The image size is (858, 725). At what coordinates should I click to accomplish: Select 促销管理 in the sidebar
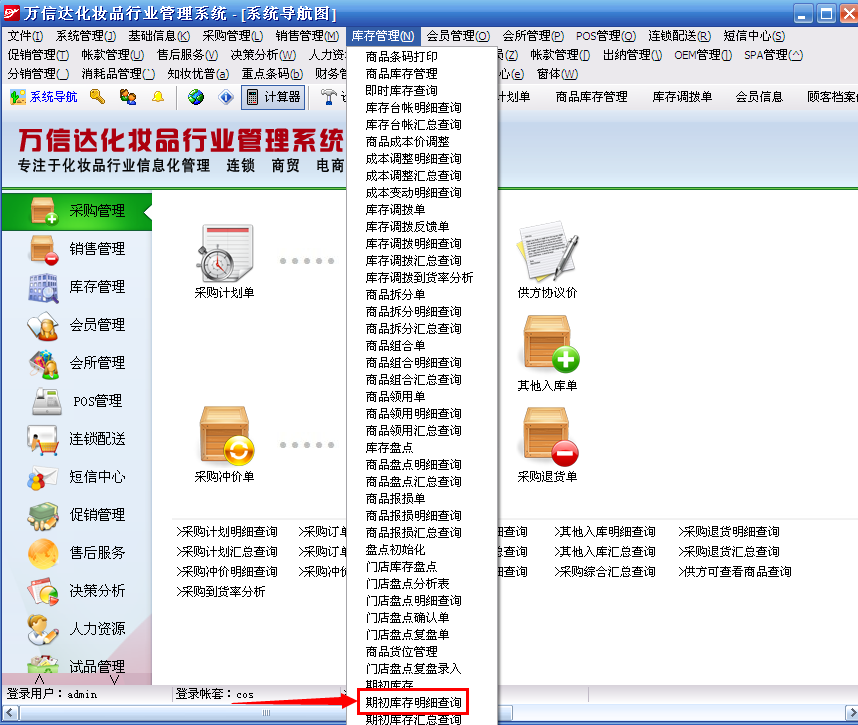pos(77,515)
